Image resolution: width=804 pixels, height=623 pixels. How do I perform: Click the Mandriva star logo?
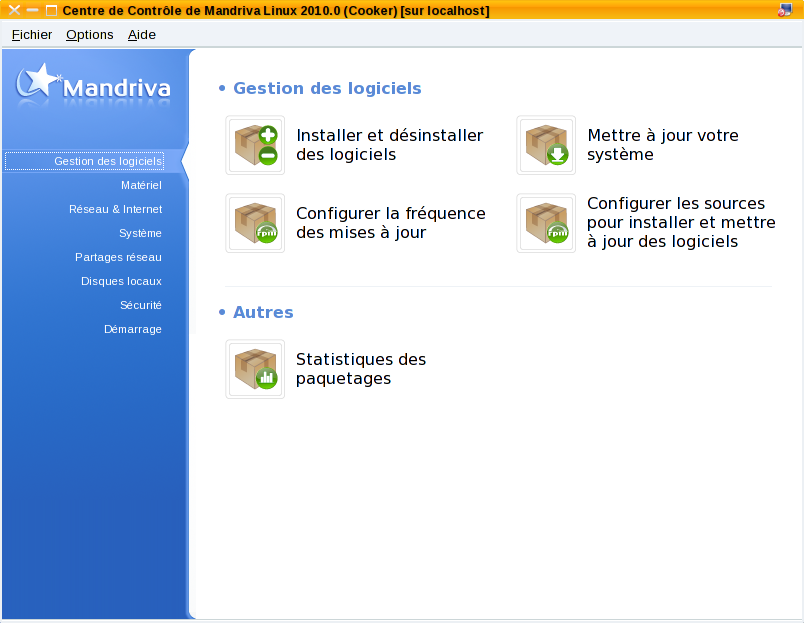(x=93, y=85)
